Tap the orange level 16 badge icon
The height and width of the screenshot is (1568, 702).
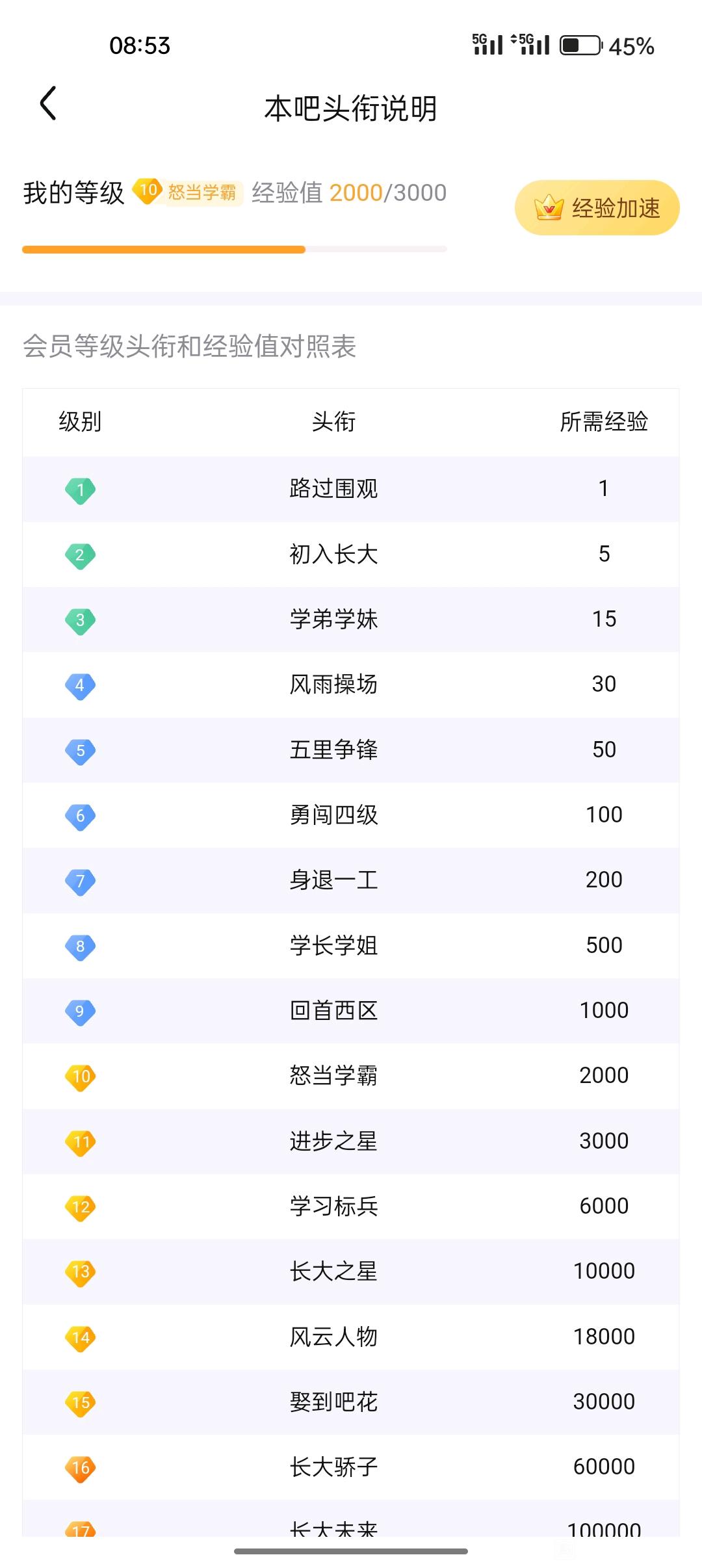[80, 1469]
